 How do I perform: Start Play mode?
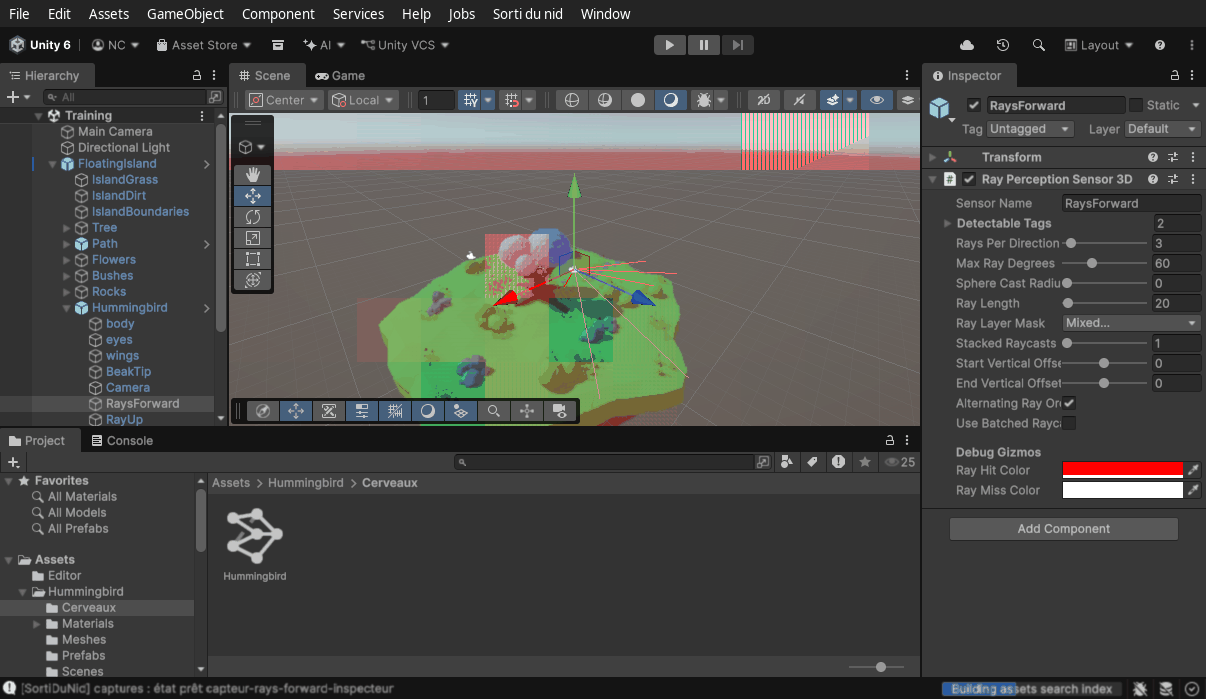[x=670, y=45]
